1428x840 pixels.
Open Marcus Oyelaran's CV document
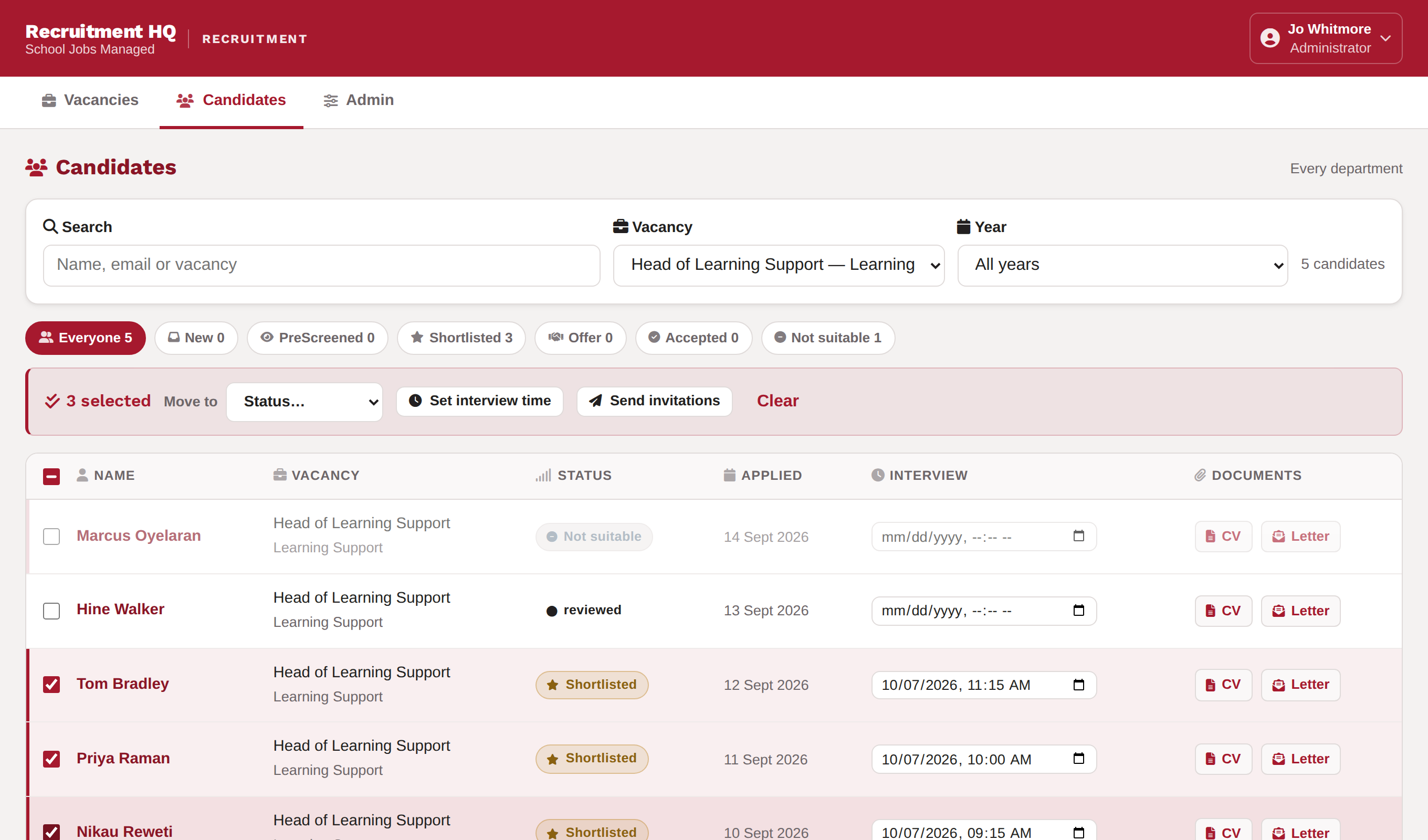(x=1223, y=536)
